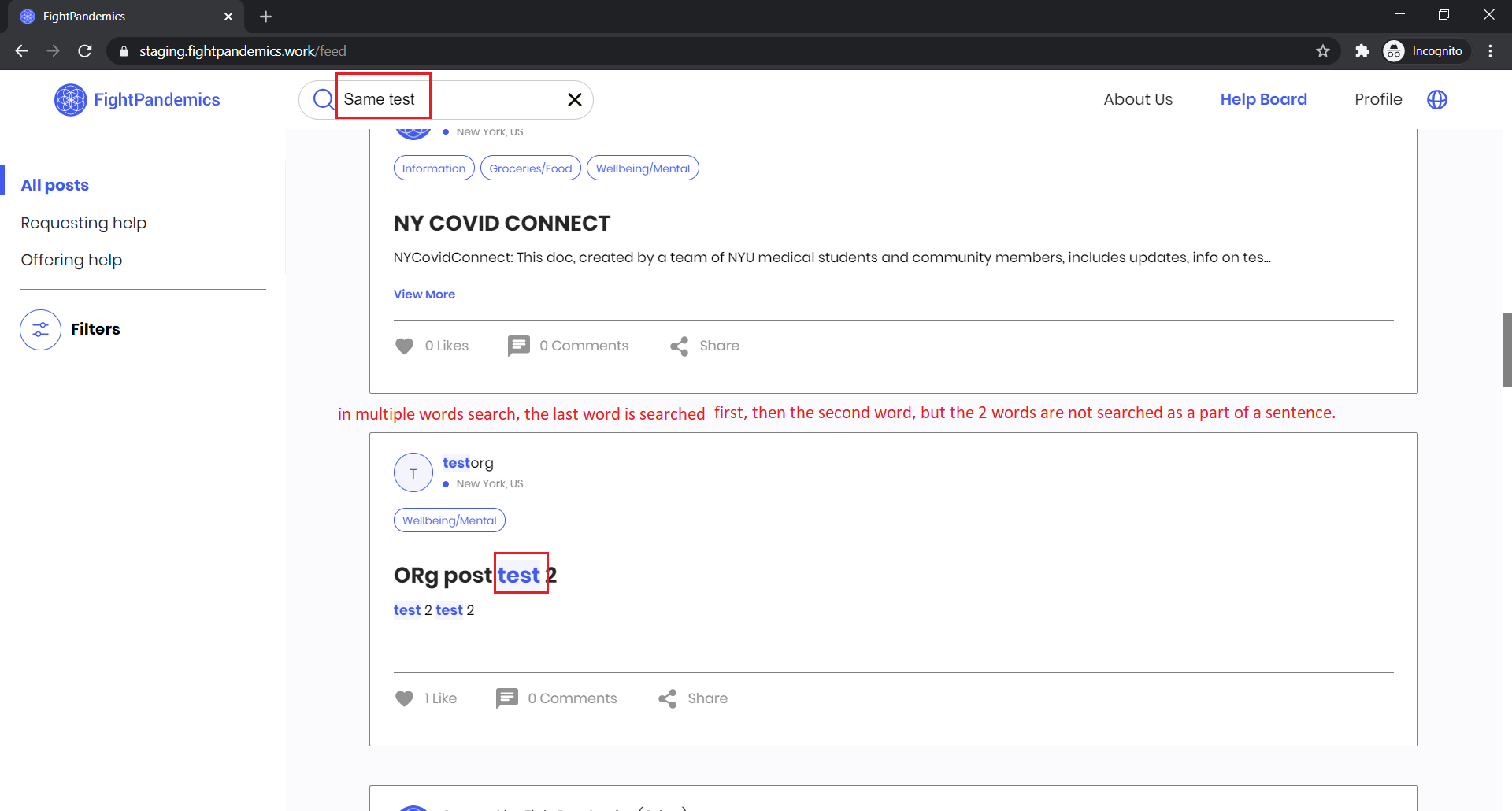The height and width of the screenshot is (811, 1512).
Task: Select the Information tag
Action: [434, 168]
